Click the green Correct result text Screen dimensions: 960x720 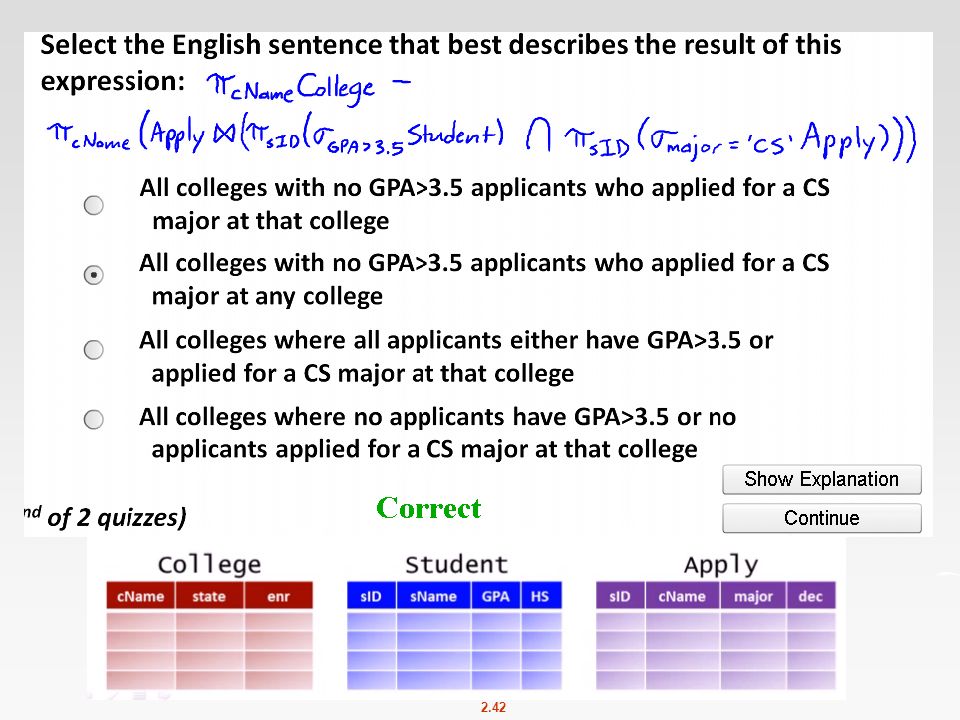pos(429,508)
